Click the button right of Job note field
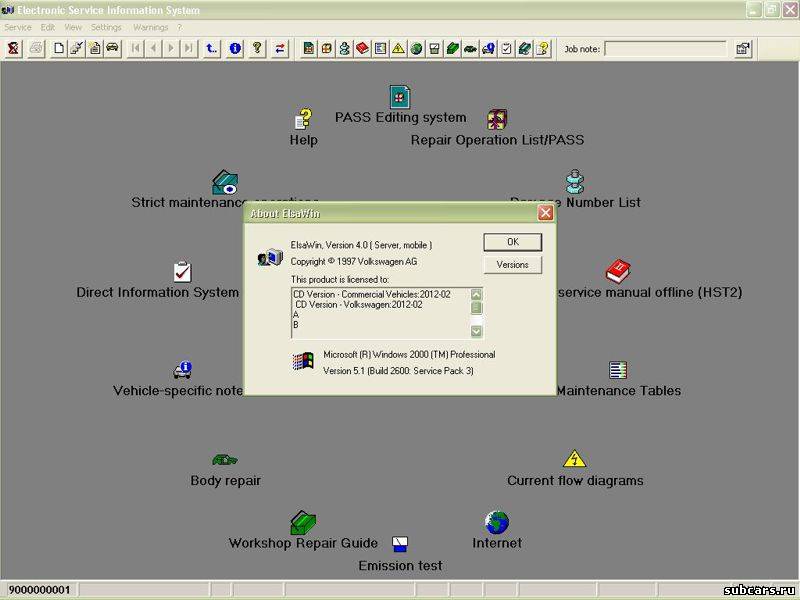 [x=743, y=48]
